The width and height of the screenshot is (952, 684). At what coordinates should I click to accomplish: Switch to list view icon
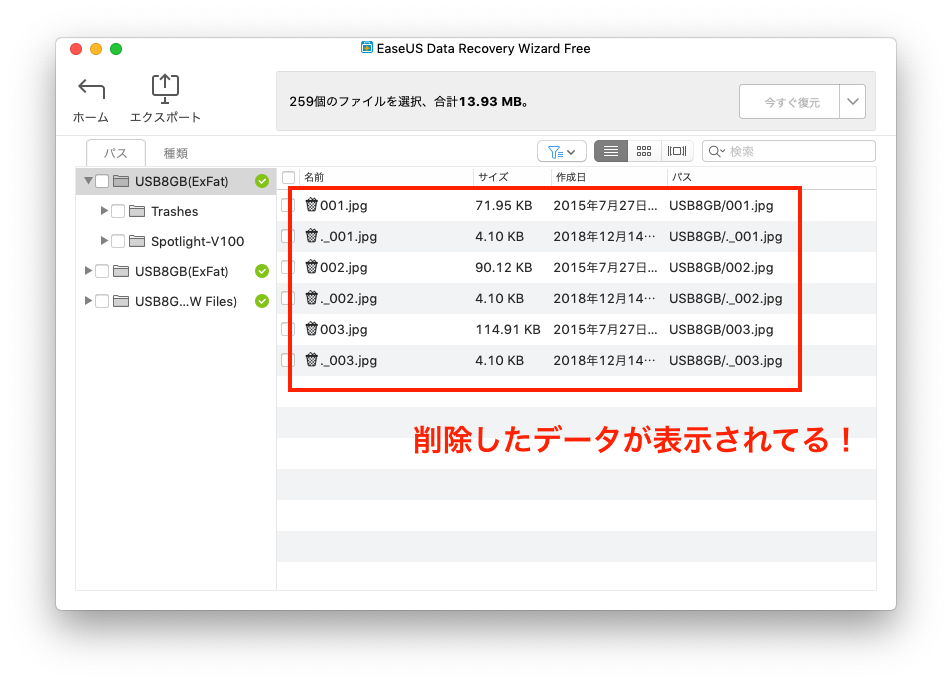tap(610, 151)
